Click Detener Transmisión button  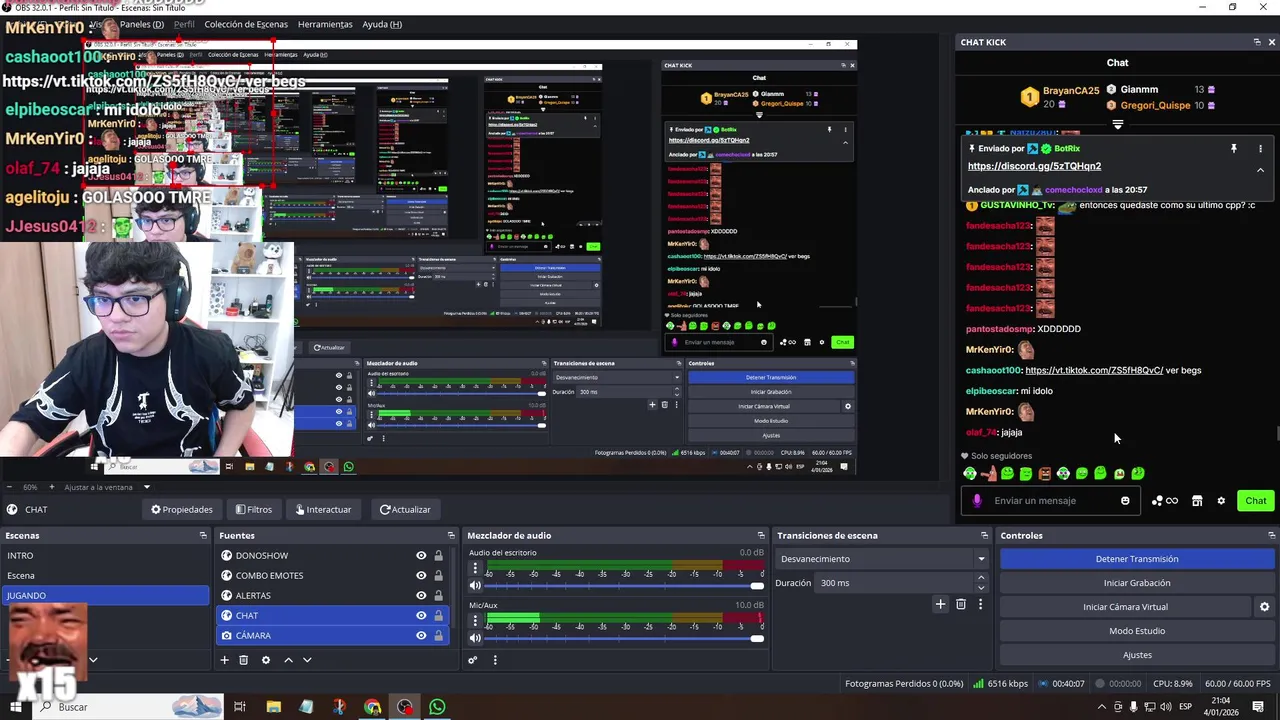[1137, 559]
